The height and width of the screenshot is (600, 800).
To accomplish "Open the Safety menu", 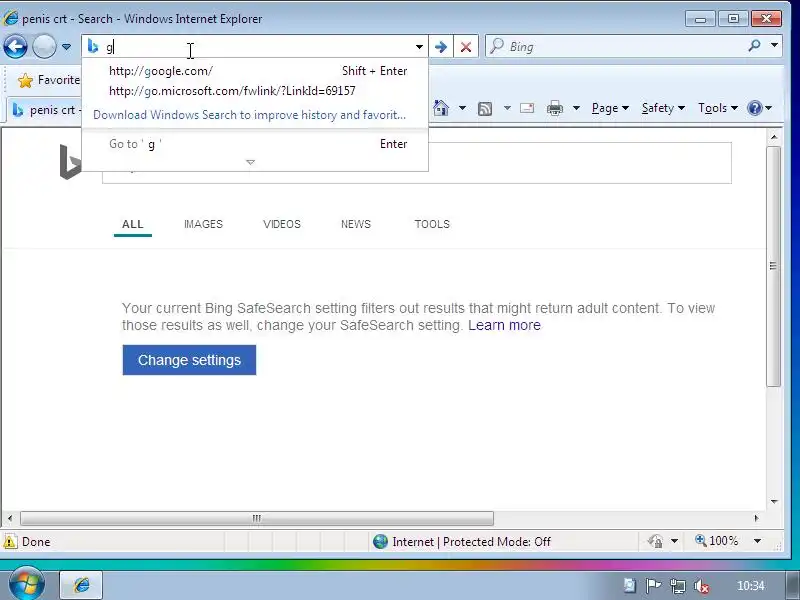I will pos(663,108).
